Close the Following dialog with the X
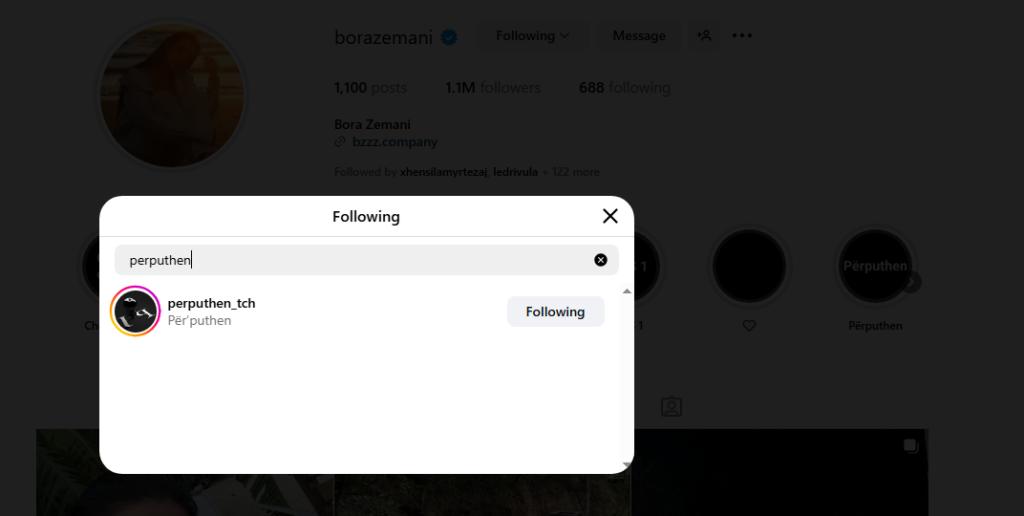 pos(610,216)
